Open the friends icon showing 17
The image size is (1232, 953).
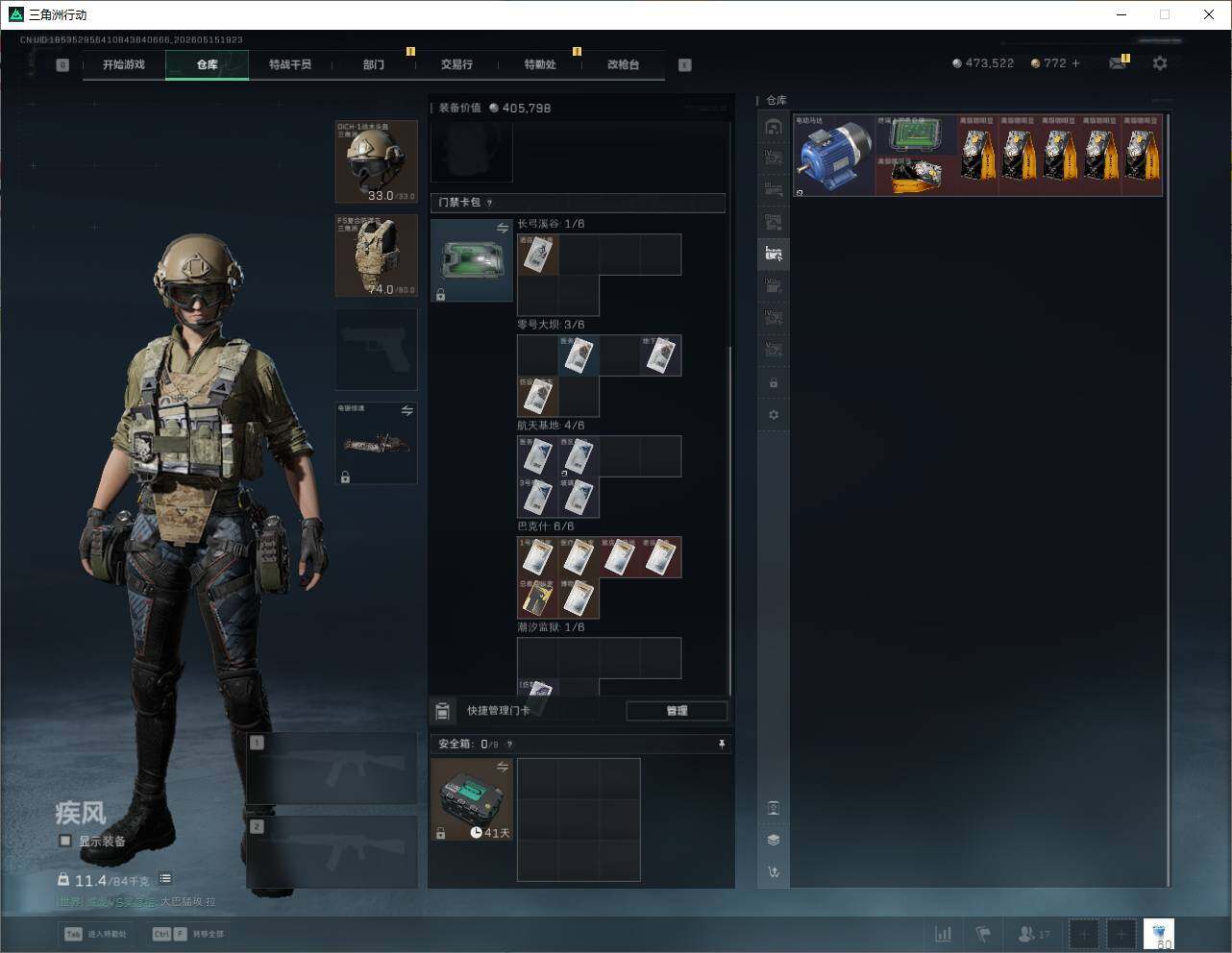pyautogui.click(x=1033, y=934)
